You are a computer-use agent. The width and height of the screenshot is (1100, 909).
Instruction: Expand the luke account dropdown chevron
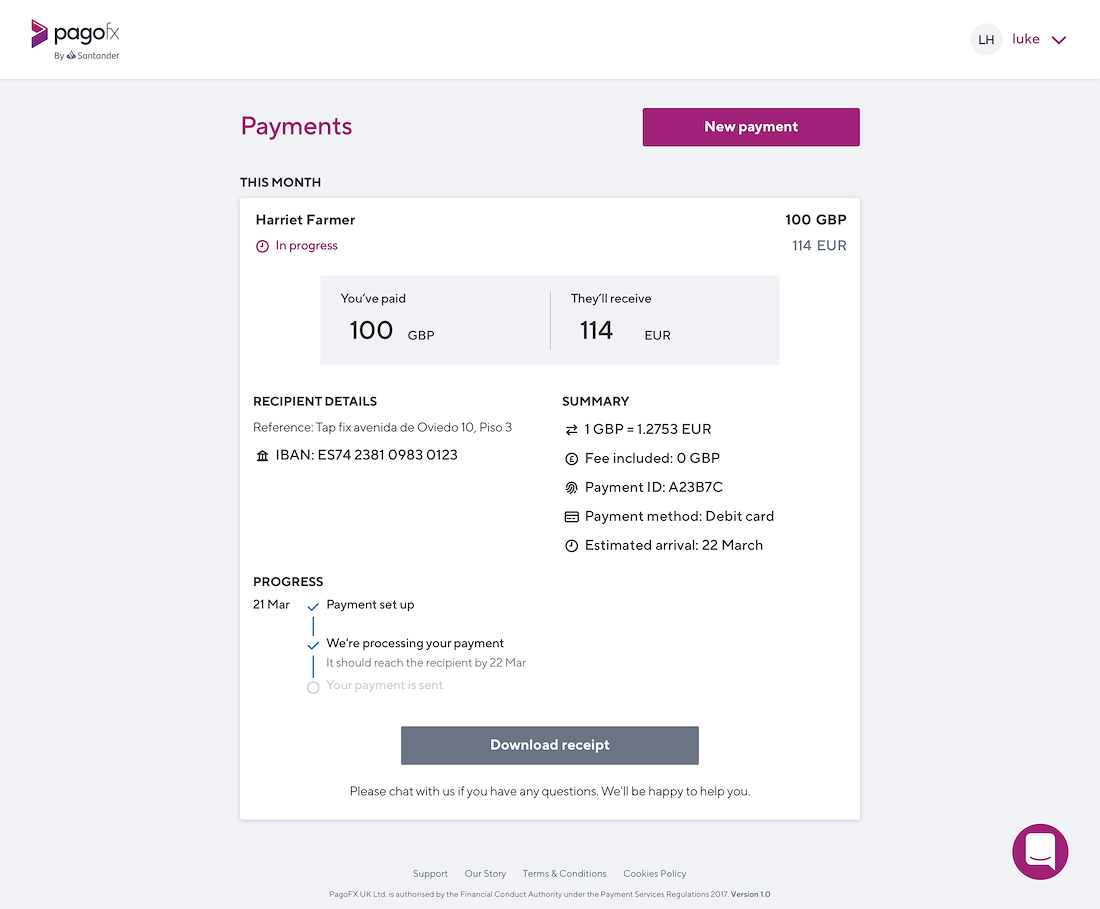point(1059,40)
